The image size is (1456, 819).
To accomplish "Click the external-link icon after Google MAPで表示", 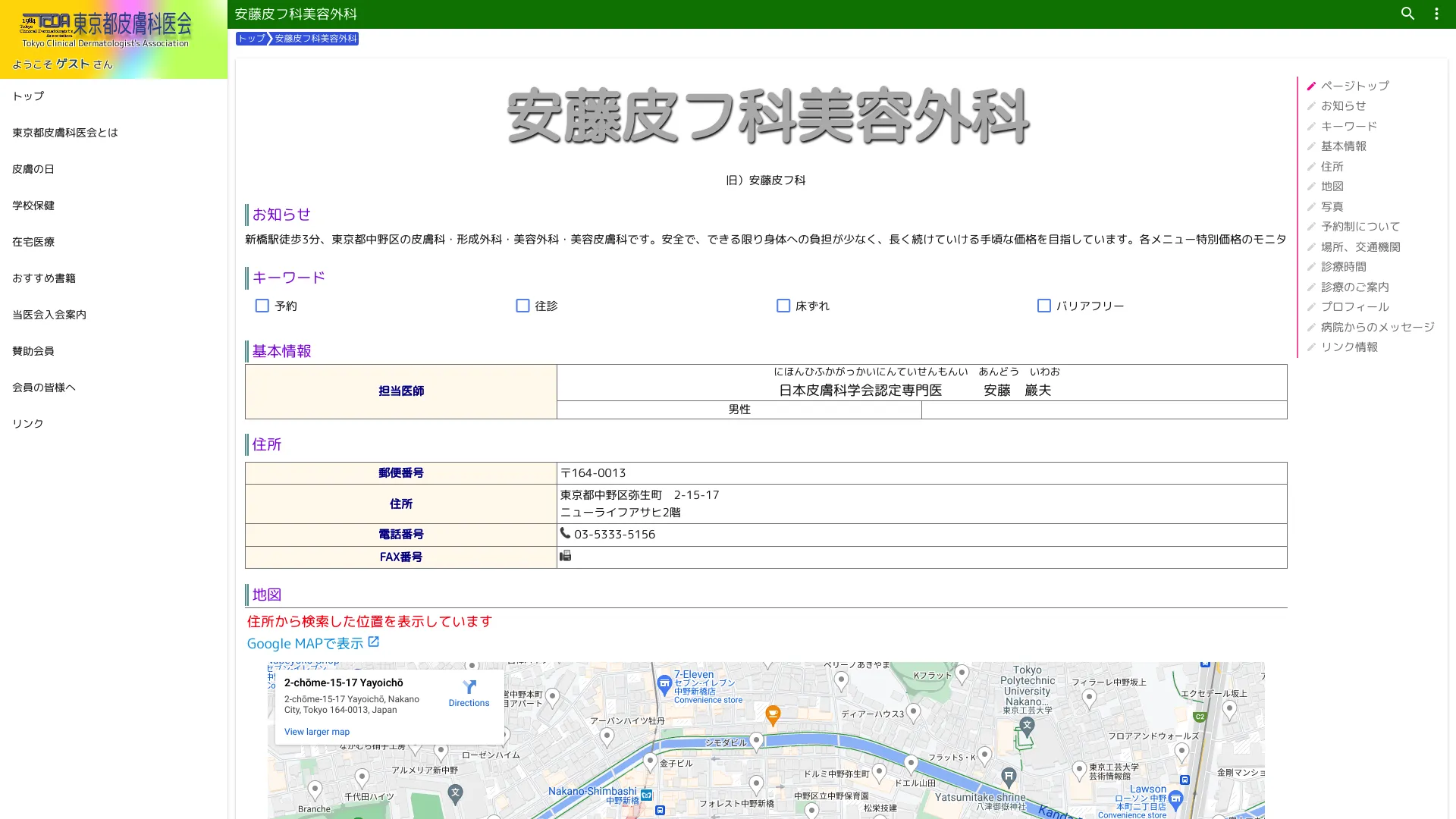I will [x=373, y=642].
